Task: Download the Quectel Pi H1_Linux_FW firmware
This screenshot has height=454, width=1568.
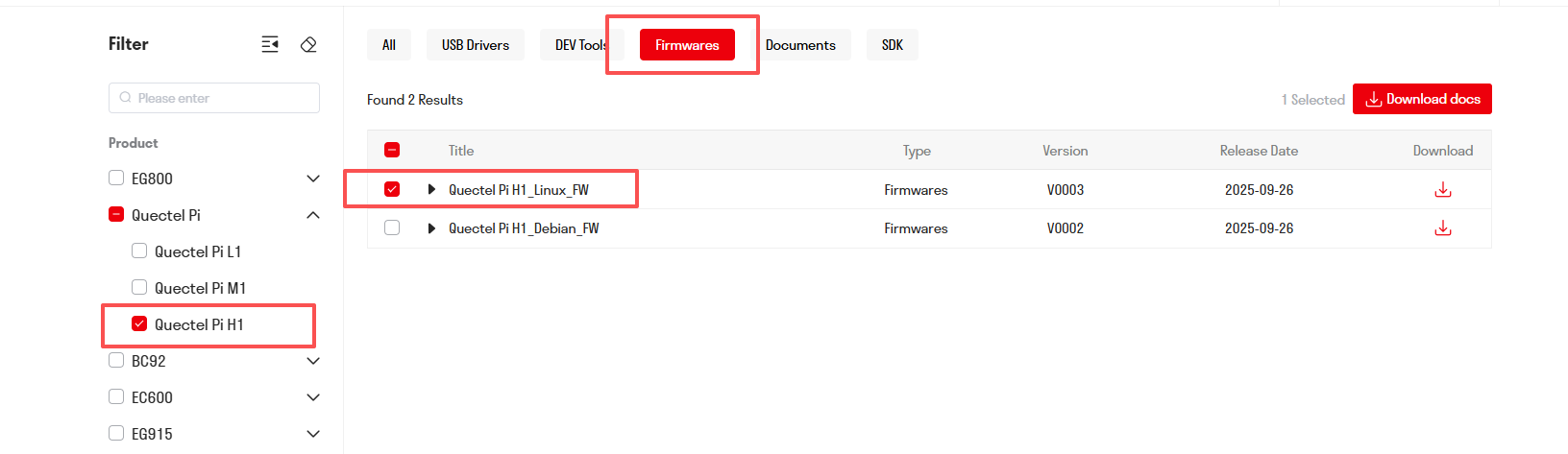Action: click(x=1442, y=190)
